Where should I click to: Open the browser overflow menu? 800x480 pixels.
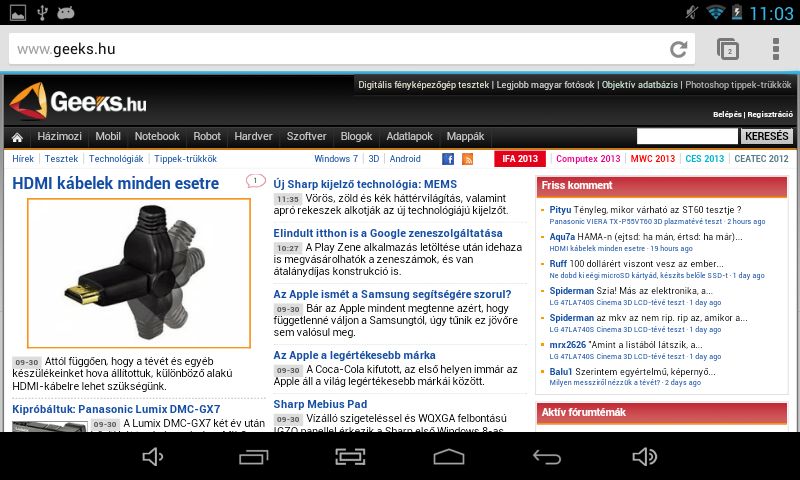[776, 49]
